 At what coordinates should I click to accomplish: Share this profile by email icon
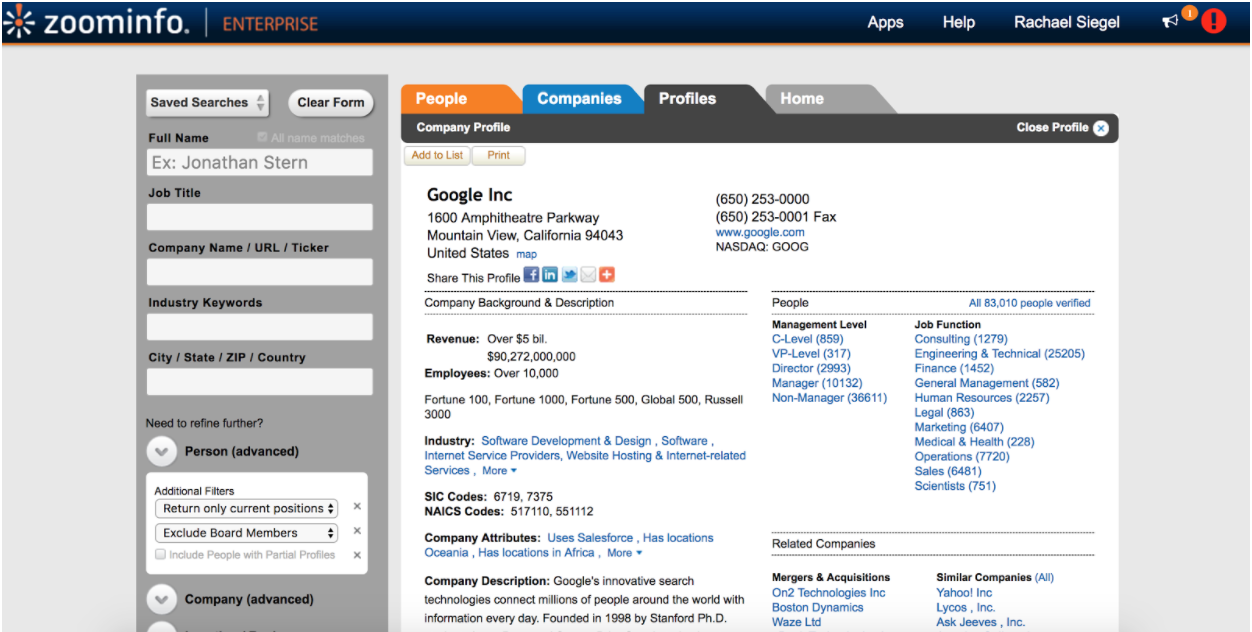(588, 275)
